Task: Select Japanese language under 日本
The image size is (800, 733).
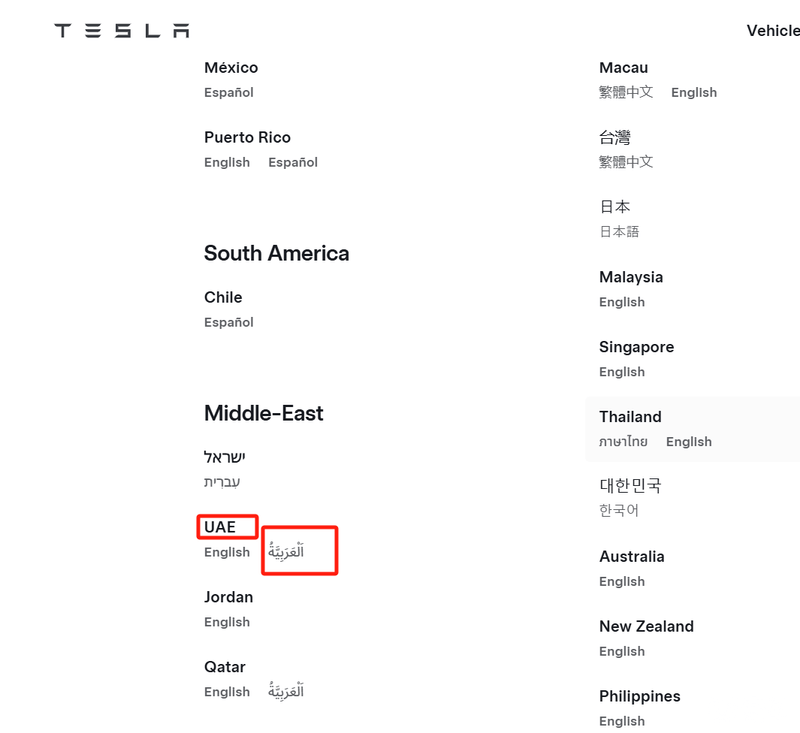Action: pos(619,232)
